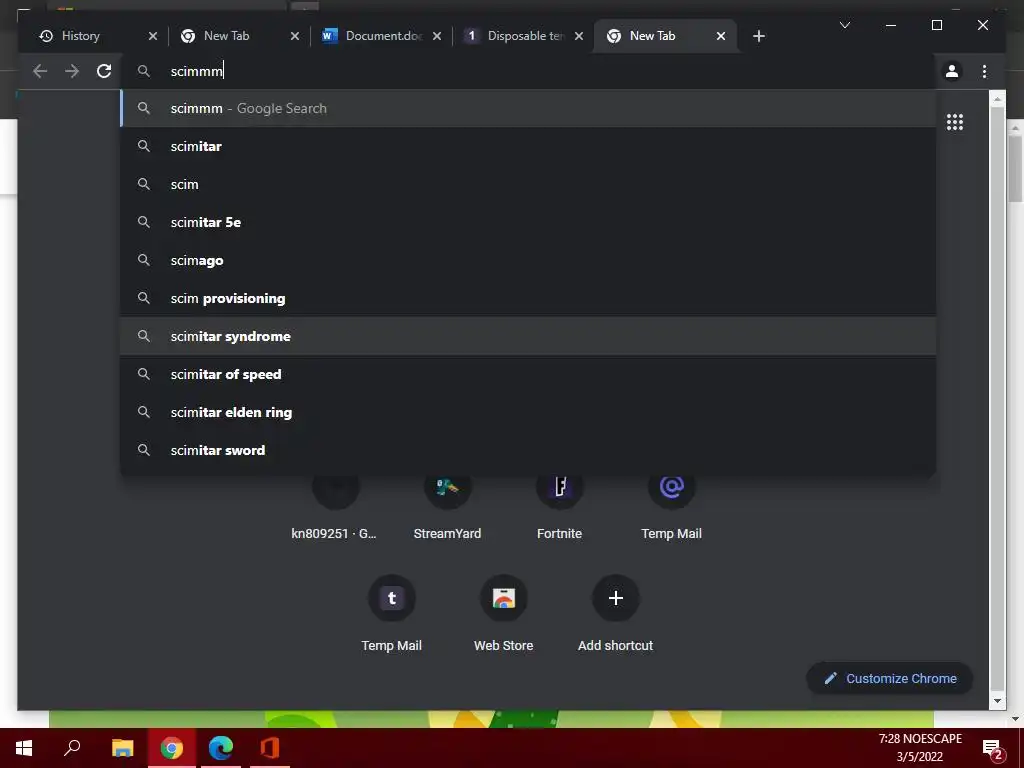This screenshot has height=768, width=1024.
Task: Open the Temp Mail shortcut with t icon
Action: 392,598
